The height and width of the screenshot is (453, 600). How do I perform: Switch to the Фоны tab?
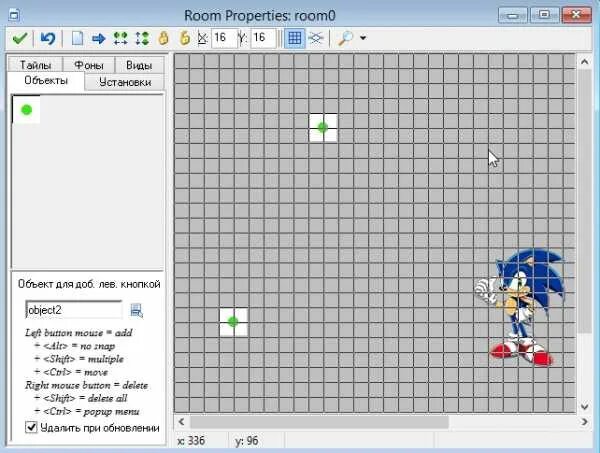pyautogui.click(x=89, y=65)
